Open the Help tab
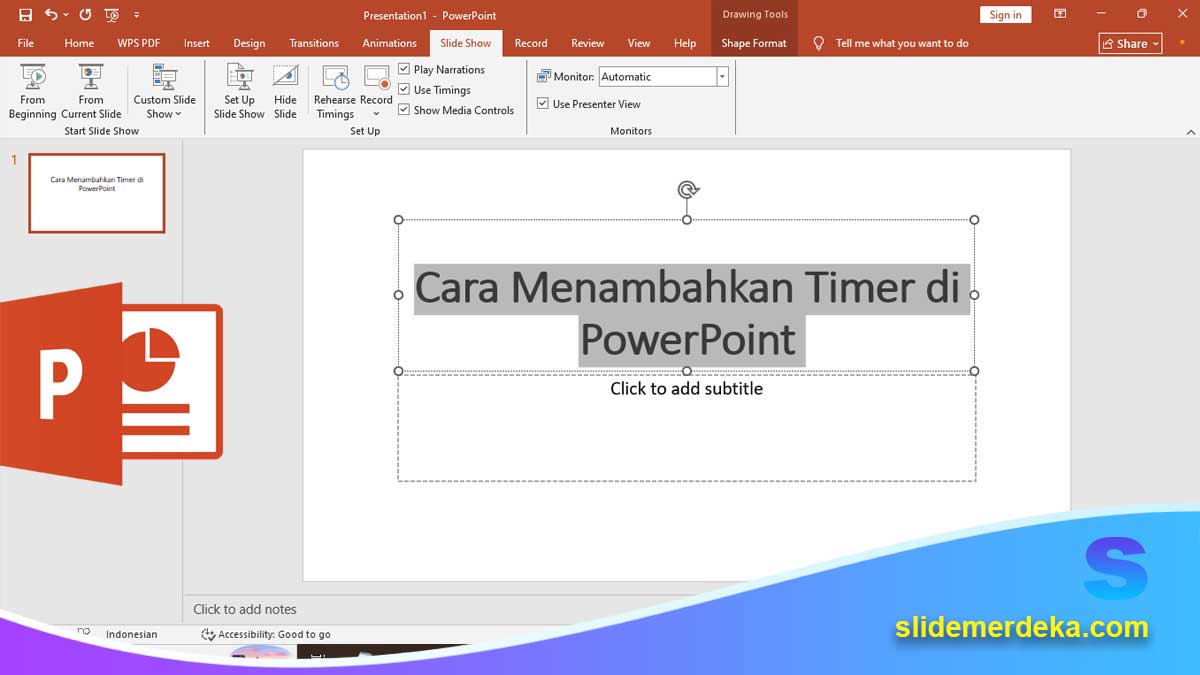Screen dimensions: 1200x675 [685, 43]
